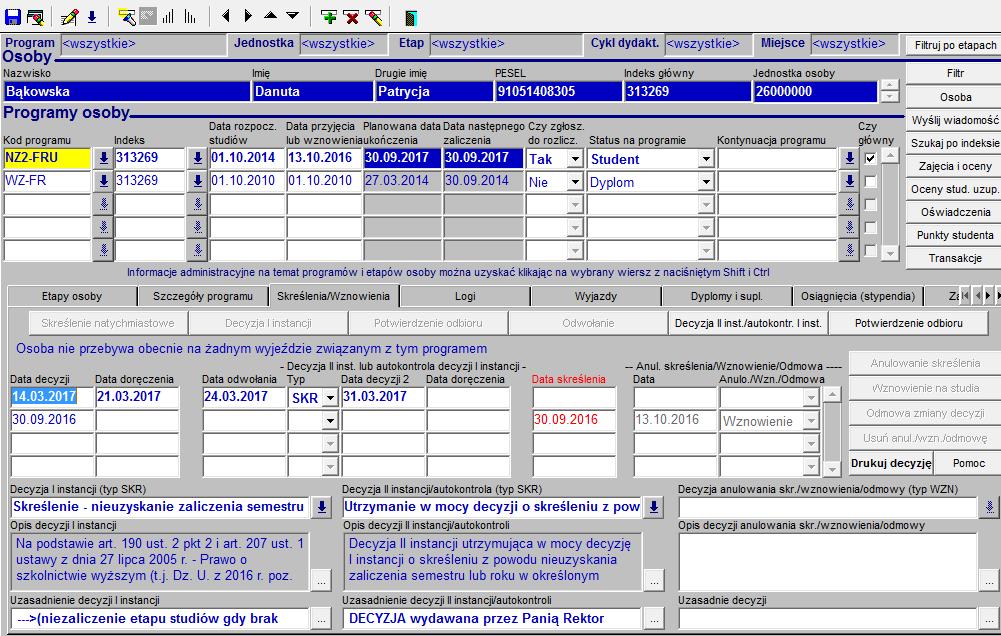Click Decyzja II inst./autokontr. I inst. button
This screenshot has height=636, width=1001.
(x=748, y=323)
